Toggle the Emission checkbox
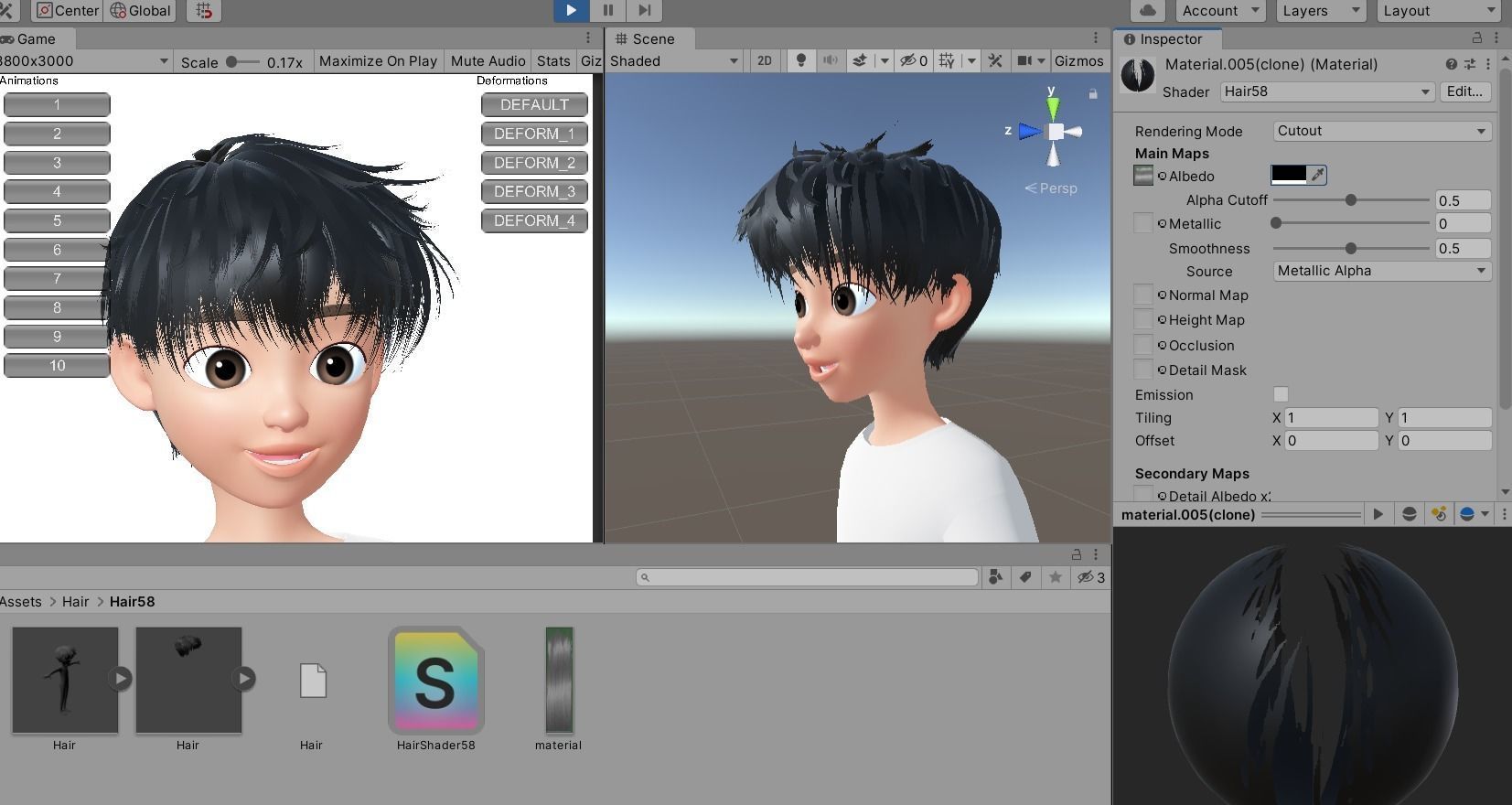This screenshot has width=1512, height=805. coord(1281,394)
